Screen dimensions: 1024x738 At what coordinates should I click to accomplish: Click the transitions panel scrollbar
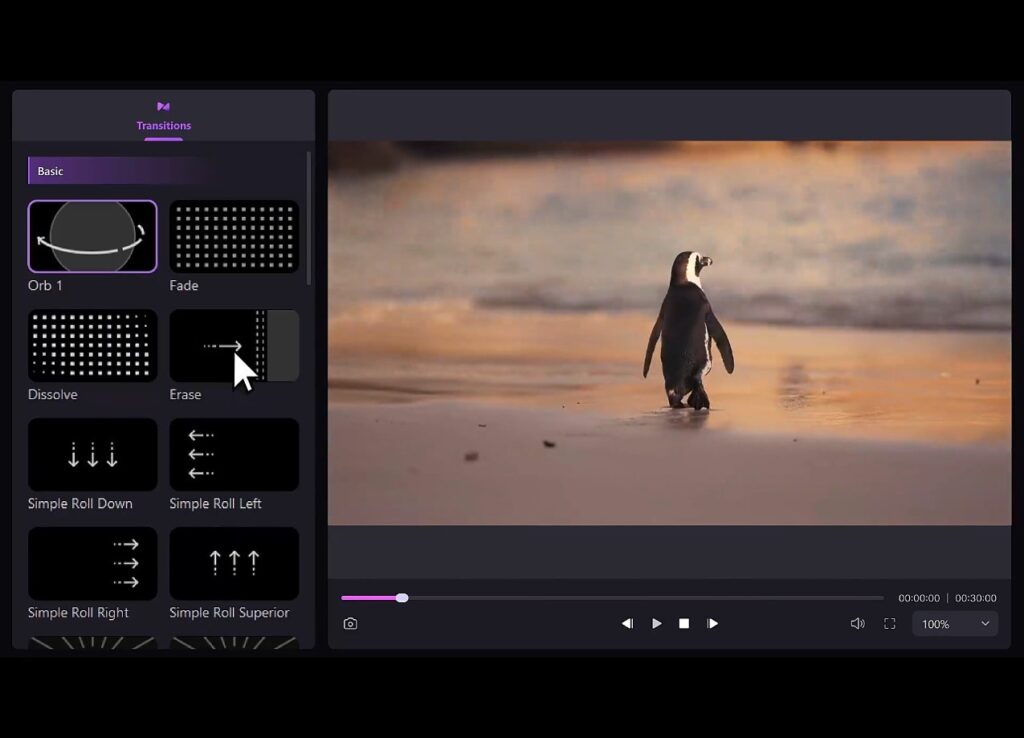(308, 219)
